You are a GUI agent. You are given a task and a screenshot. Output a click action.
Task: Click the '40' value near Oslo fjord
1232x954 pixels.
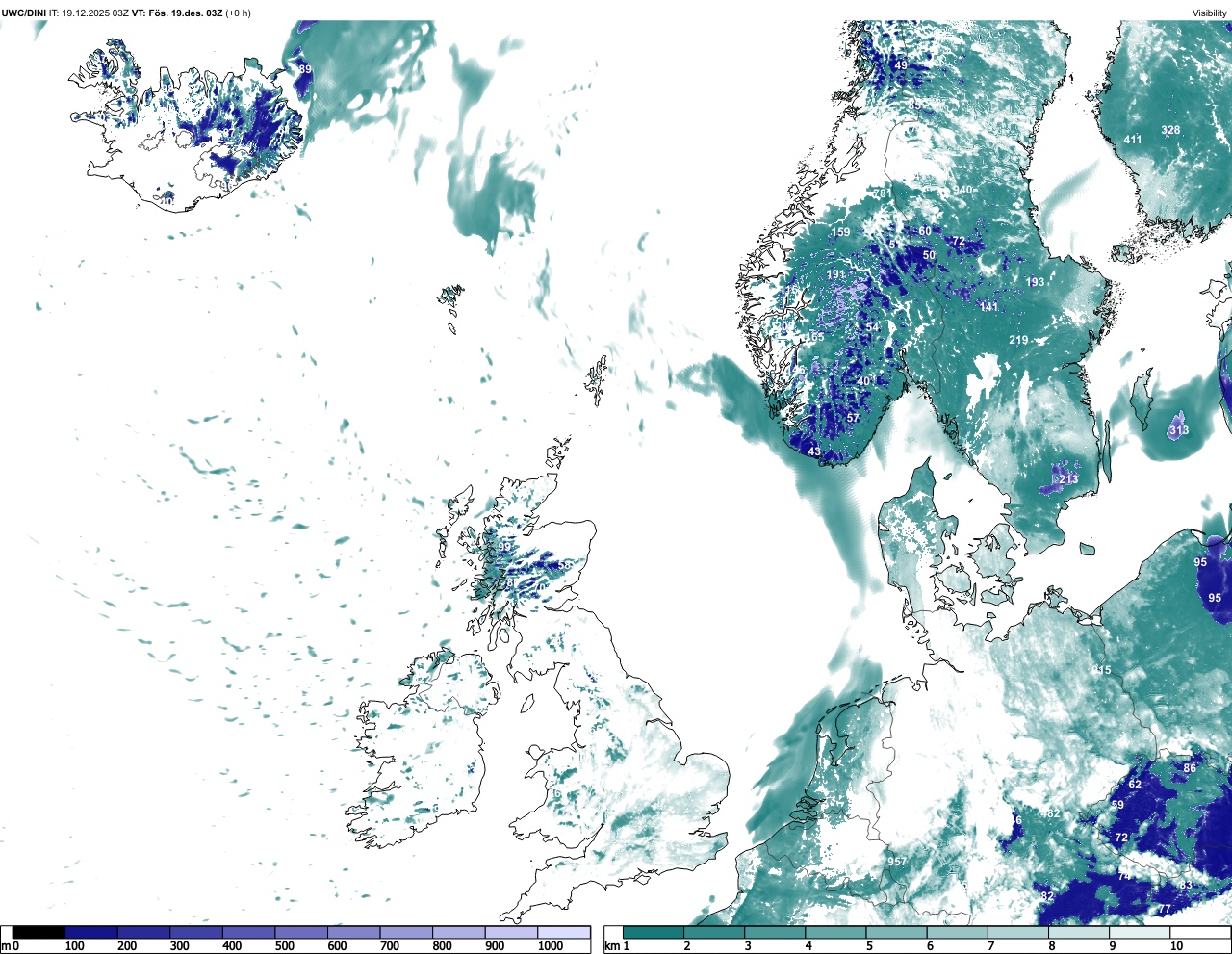[x=863, y=381]
